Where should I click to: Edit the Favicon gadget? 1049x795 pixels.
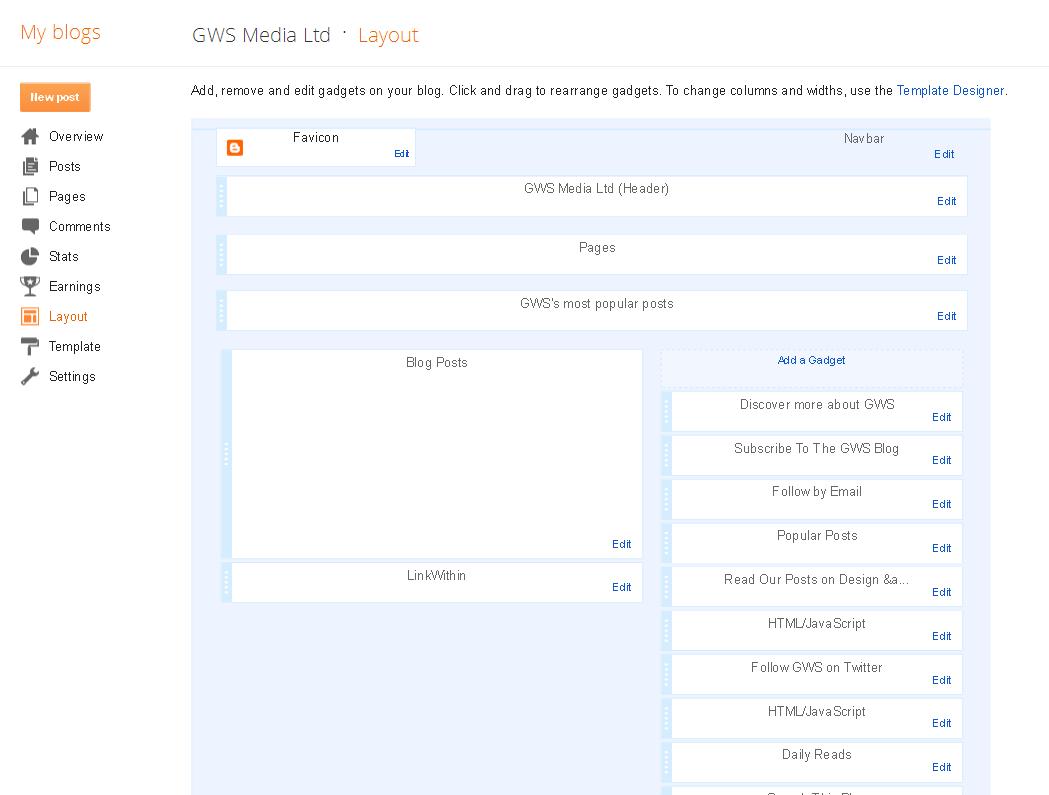coord(401,154)
